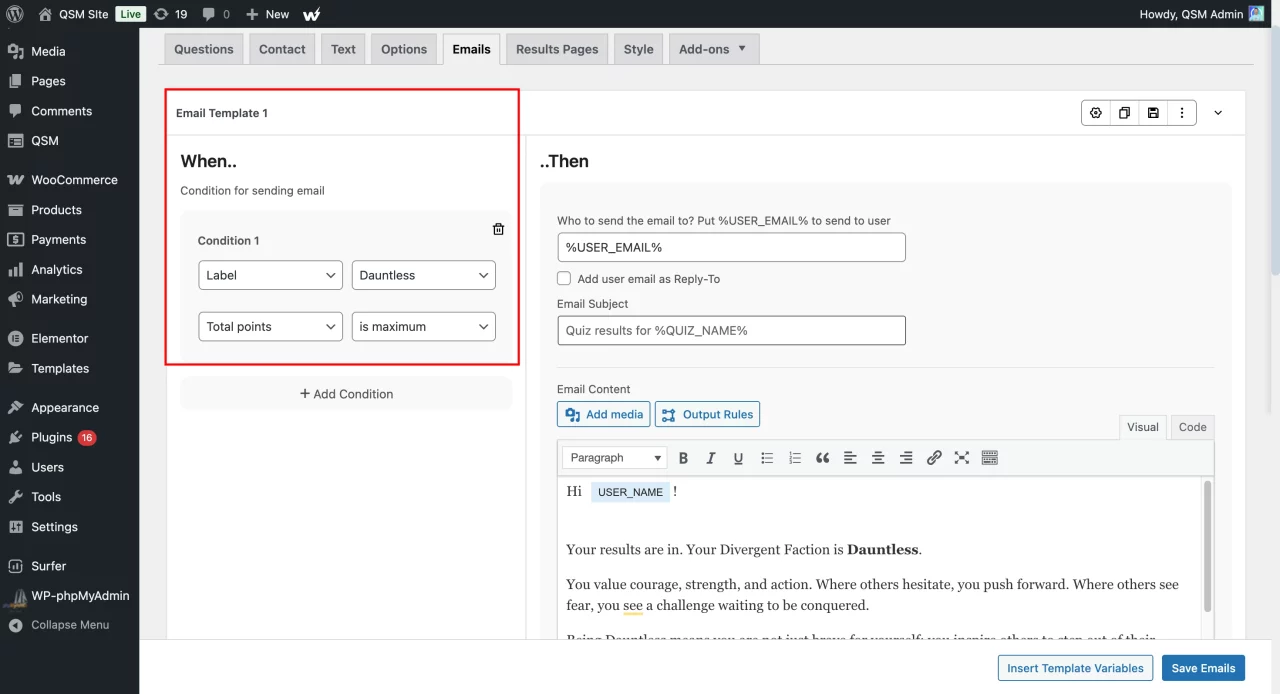This screenshot has height=694, width=1280.
Task: Click the W plugin icon in admin bar
Action: pos(312,14)
